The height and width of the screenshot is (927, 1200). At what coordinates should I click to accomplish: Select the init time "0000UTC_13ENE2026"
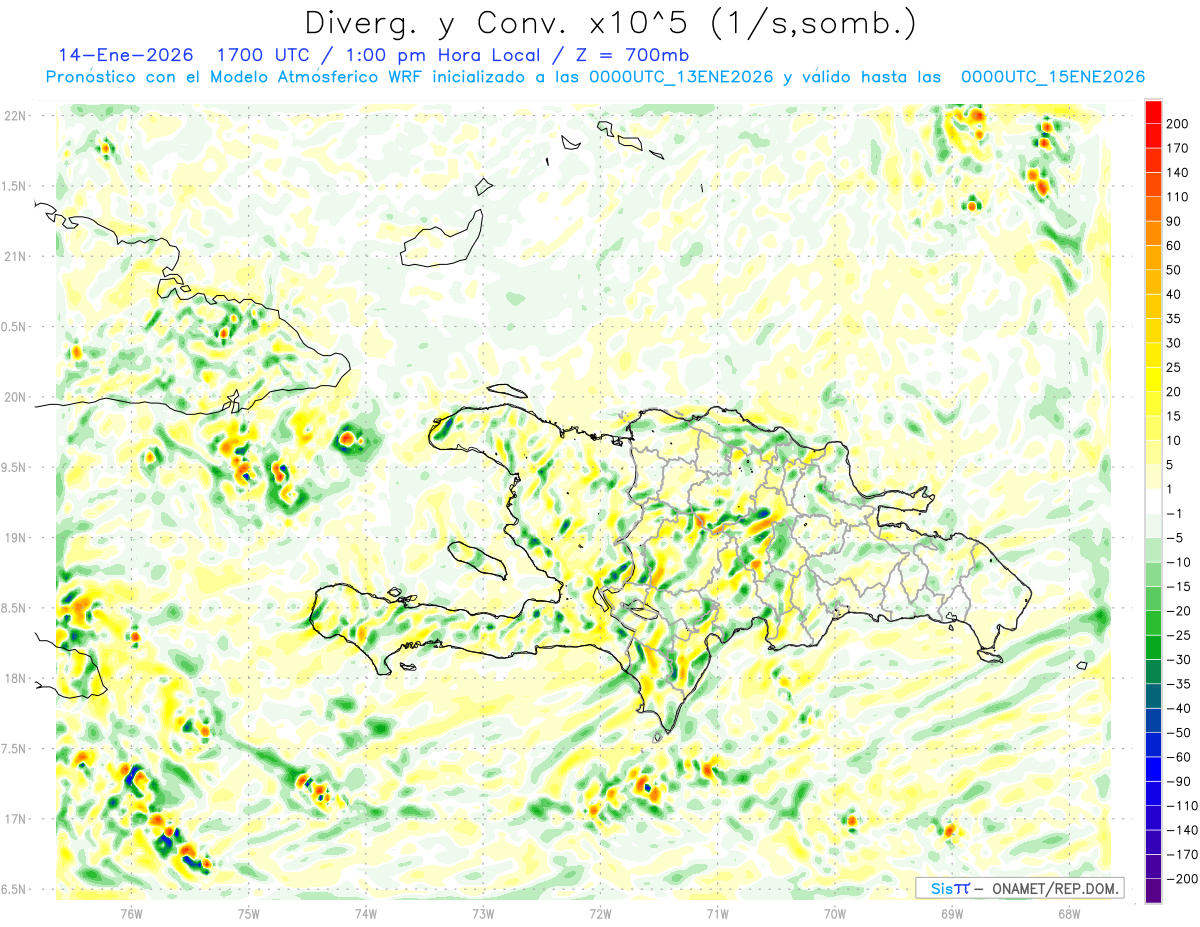(x=680, y=77)
